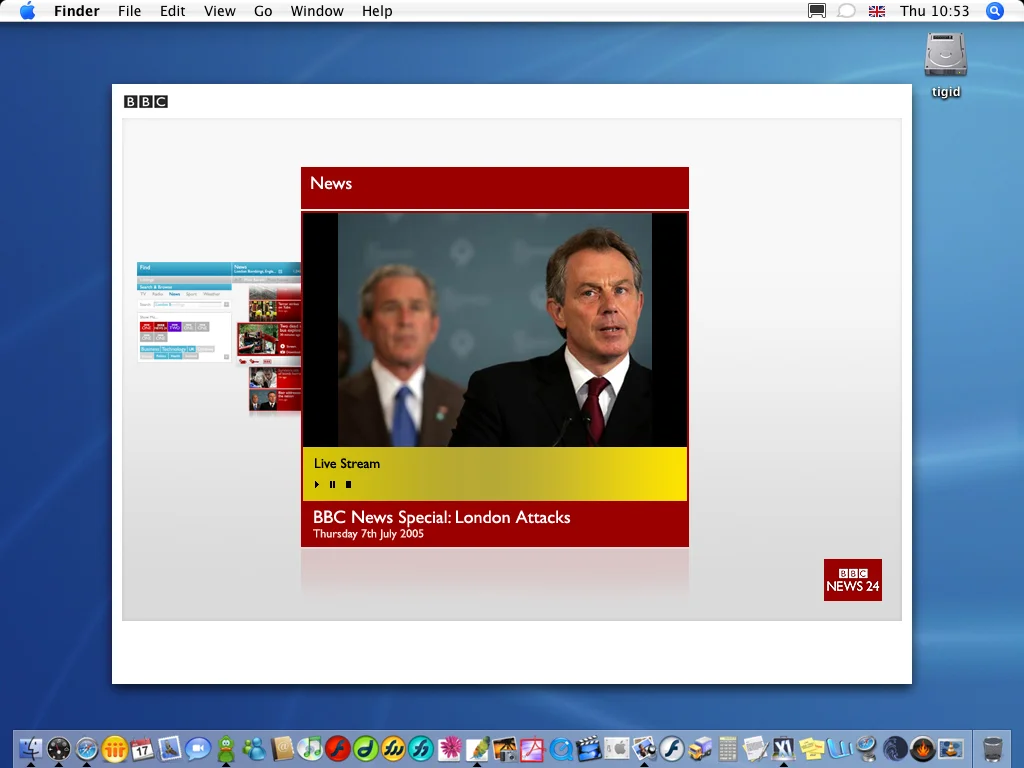Open iMovie clapperboard icon in Dock
The width and height of the screenshot is (1024, 768).
pyautogui.click(x=588, y=748)
